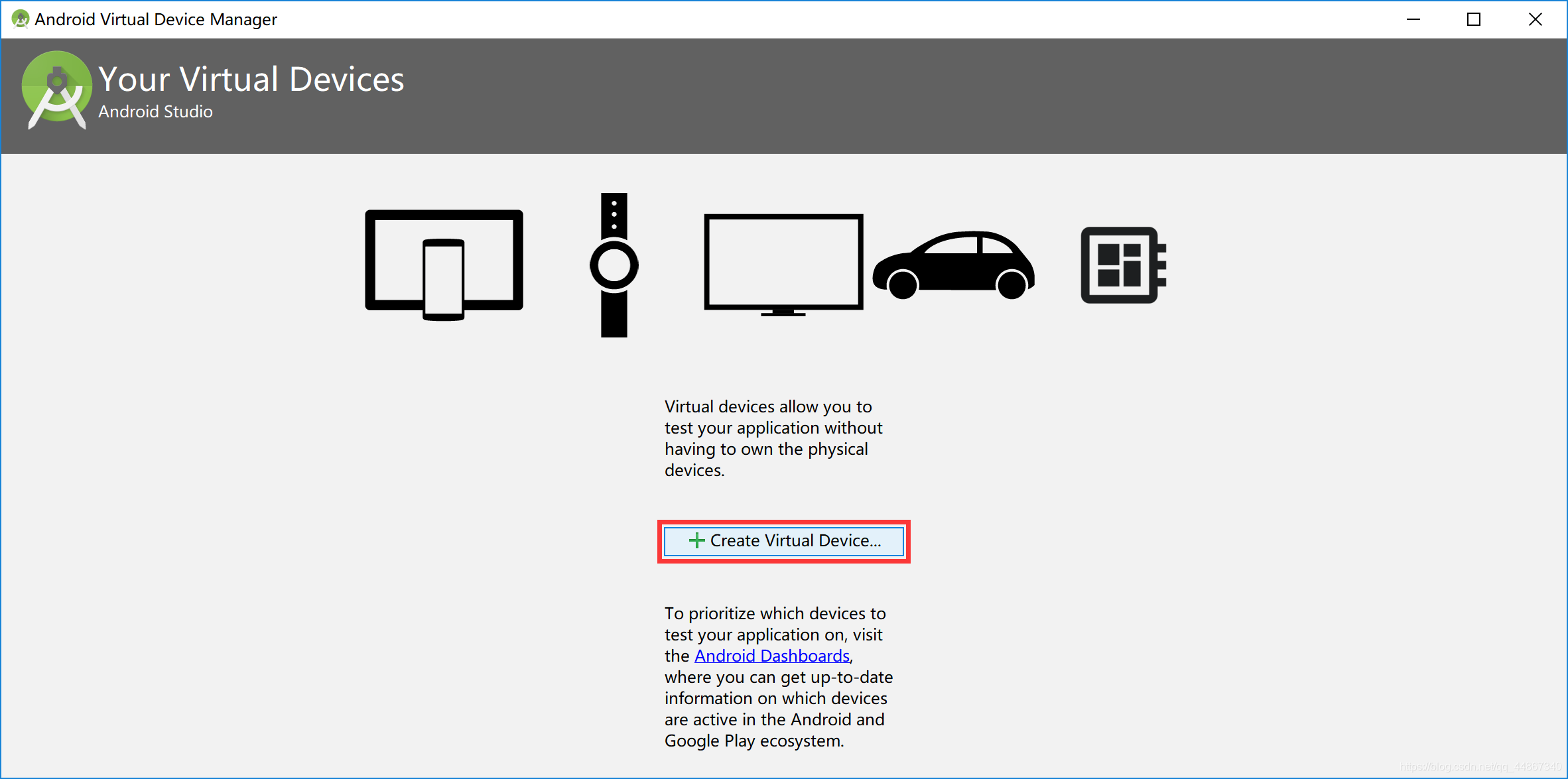Click the Android Studio logo in header
Image resolution: width=1568 pixels, height=779 pixels.
click(56, 90)
